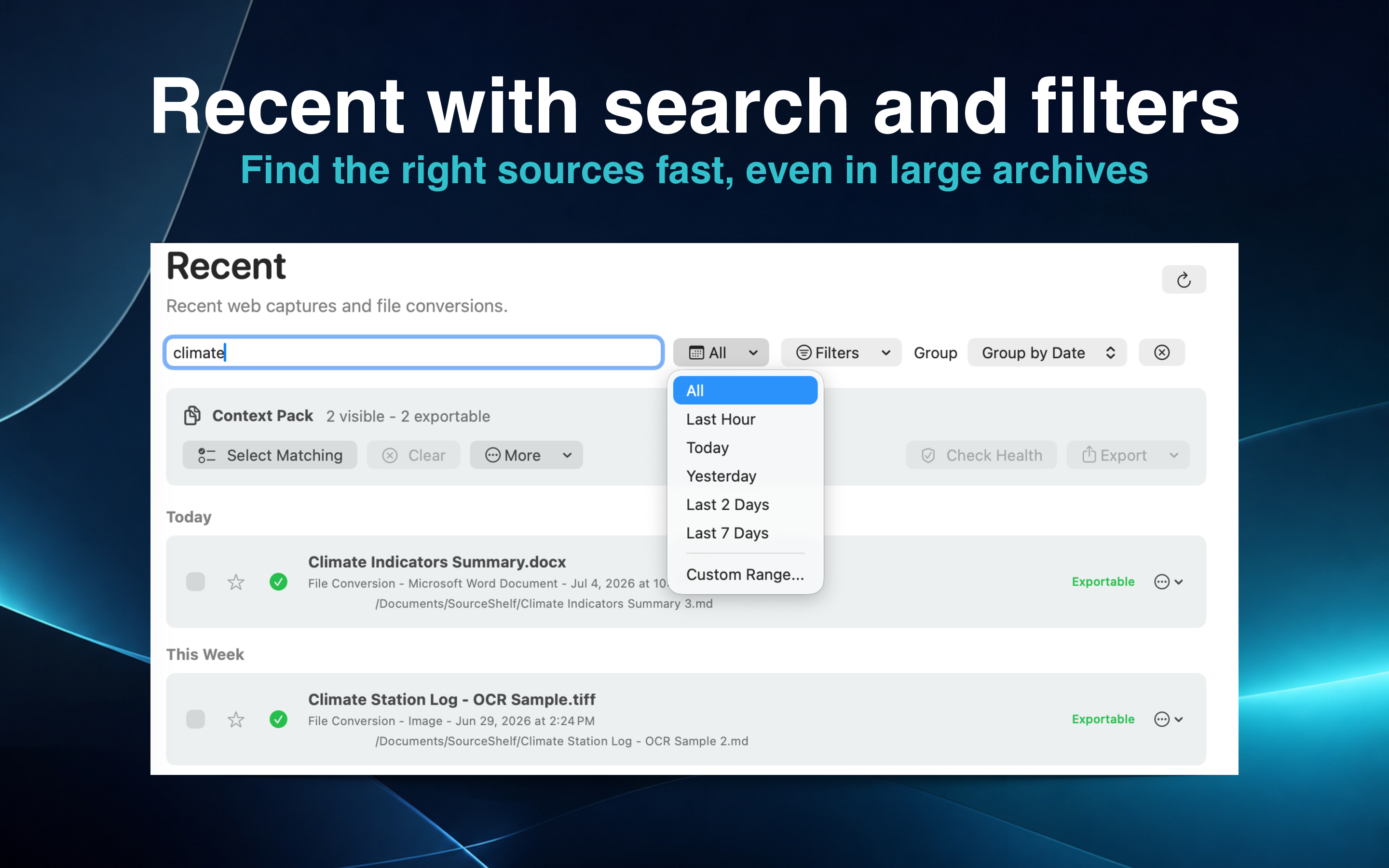Expand the Export dropdown chevron
Screen dimensions: 1389x868
coord(1174,455)
